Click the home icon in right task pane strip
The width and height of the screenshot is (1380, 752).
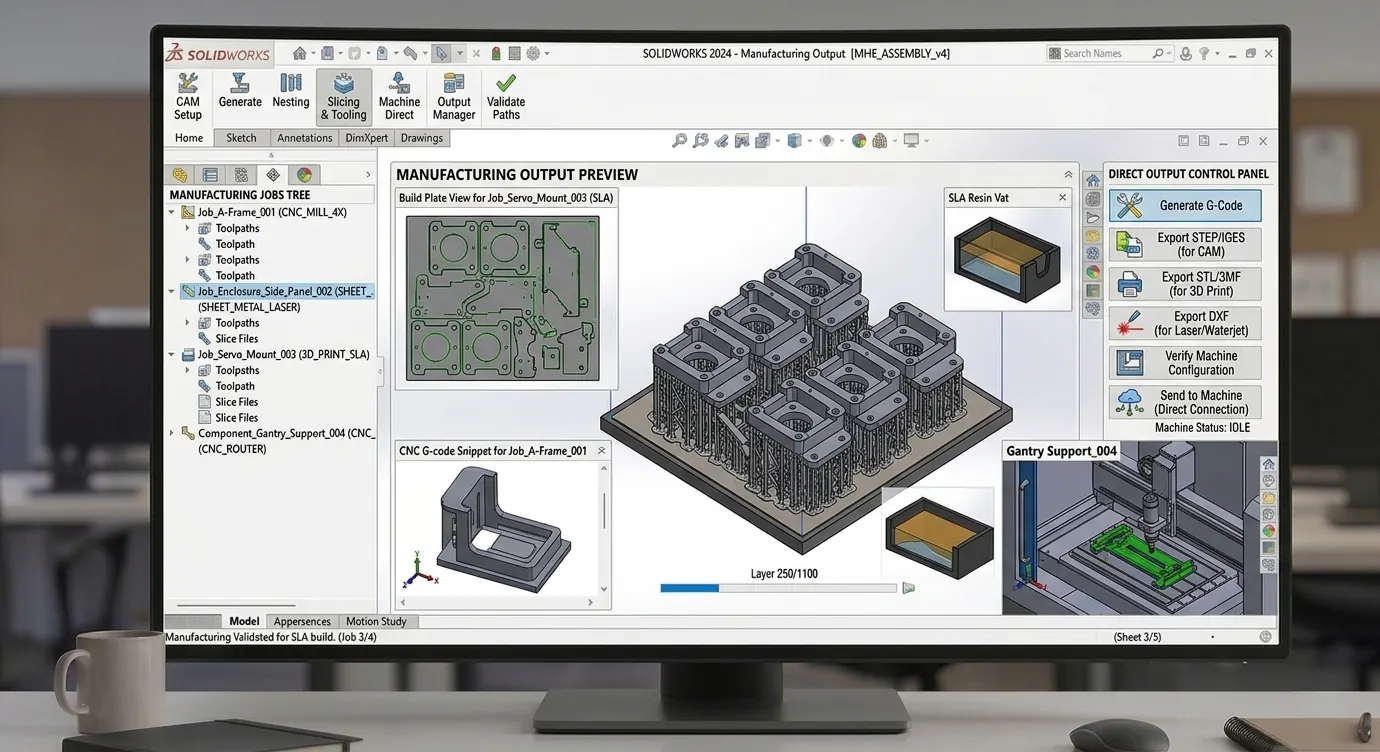pos(1092,180)
